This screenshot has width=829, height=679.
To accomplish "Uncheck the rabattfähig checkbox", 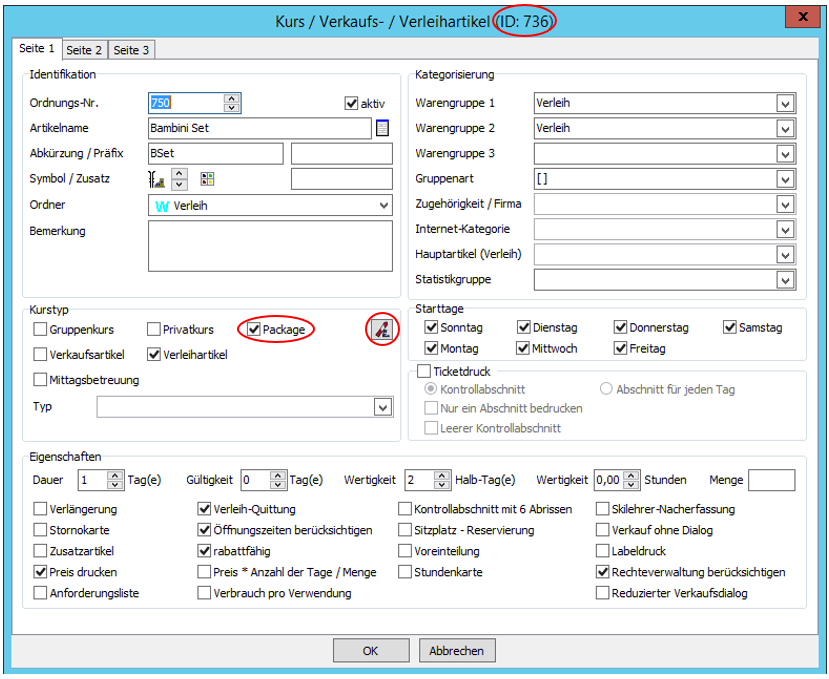I will pyautogui.click(x=204, y=551).
